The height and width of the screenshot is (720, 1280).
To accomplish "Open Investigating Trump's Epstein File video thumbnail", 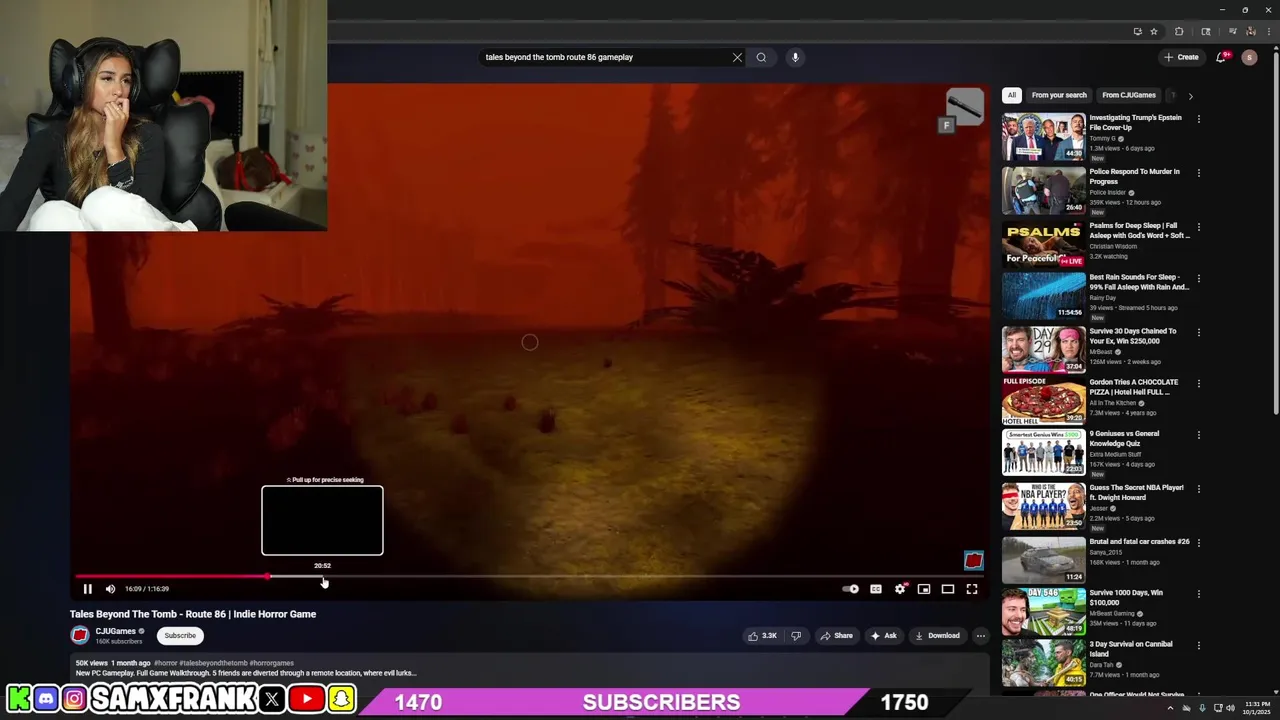I will [1043, 137].
